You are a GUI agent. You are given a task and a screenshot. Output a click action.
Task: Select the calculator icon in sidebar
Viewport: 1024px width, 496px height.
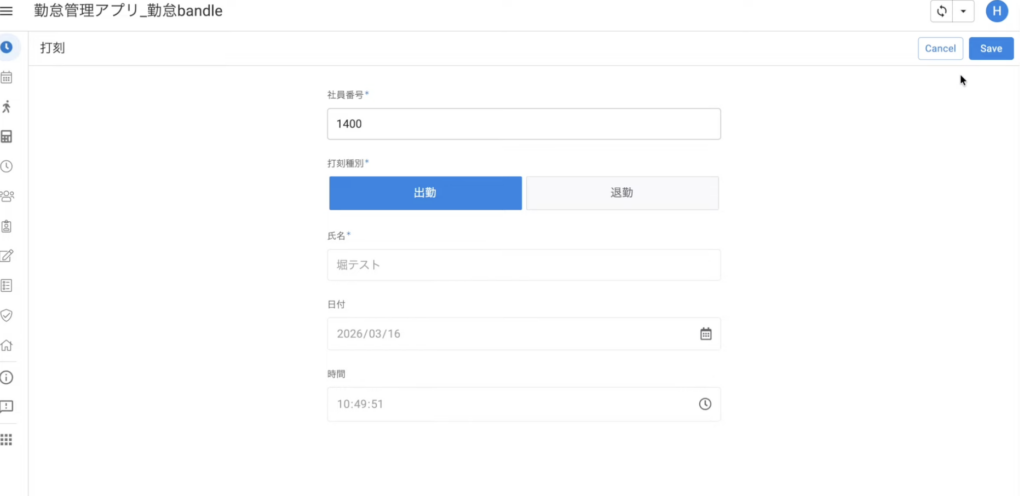[x=7, y=137]
